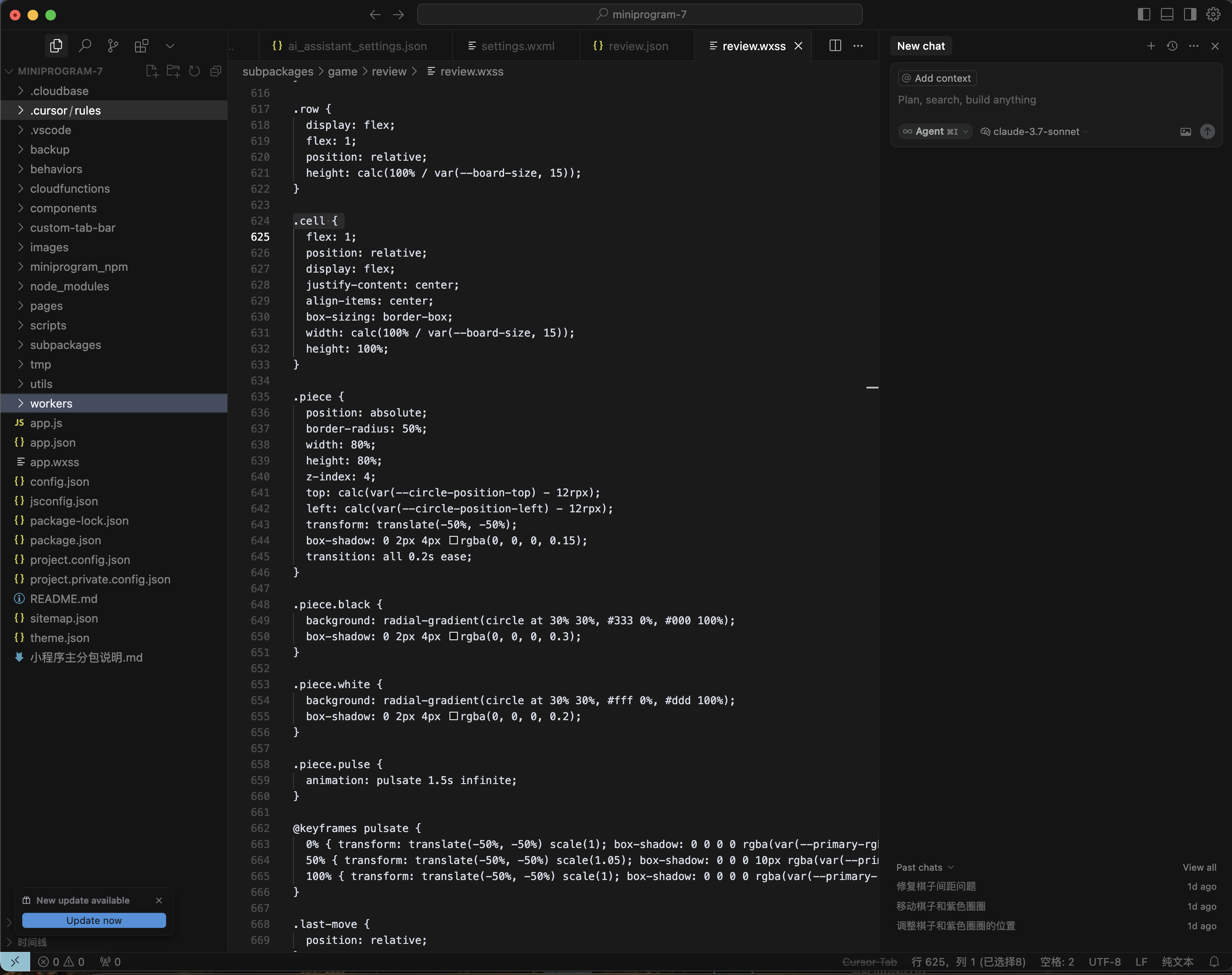The width and height of the screenshot is (1232, 975).
Task: Start a new chat with plus icon
Action: (x=1151, y=46)
